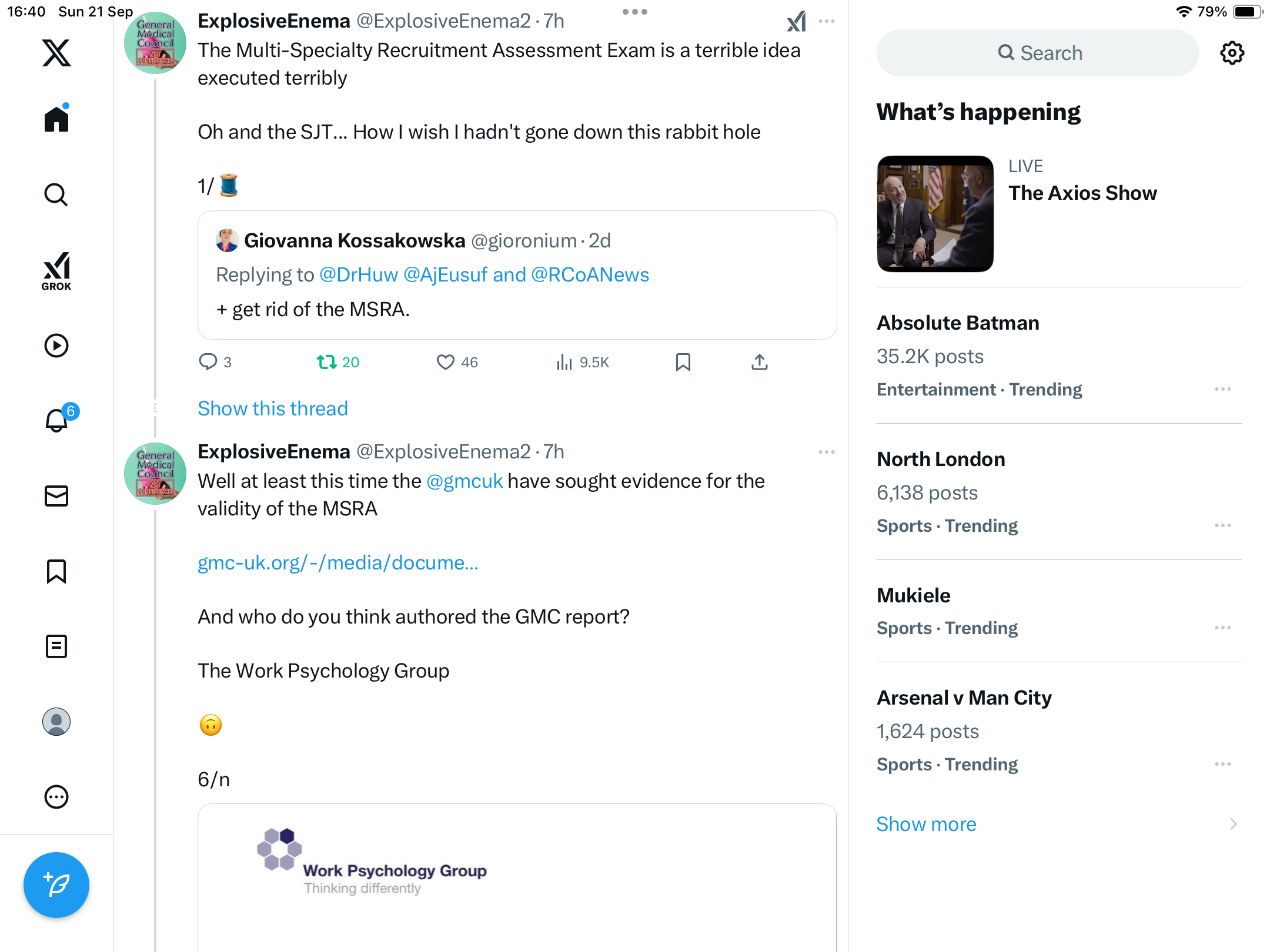1270x952 pixels.
Task: Open the gmc-uk.org document link
Action: 337,562
